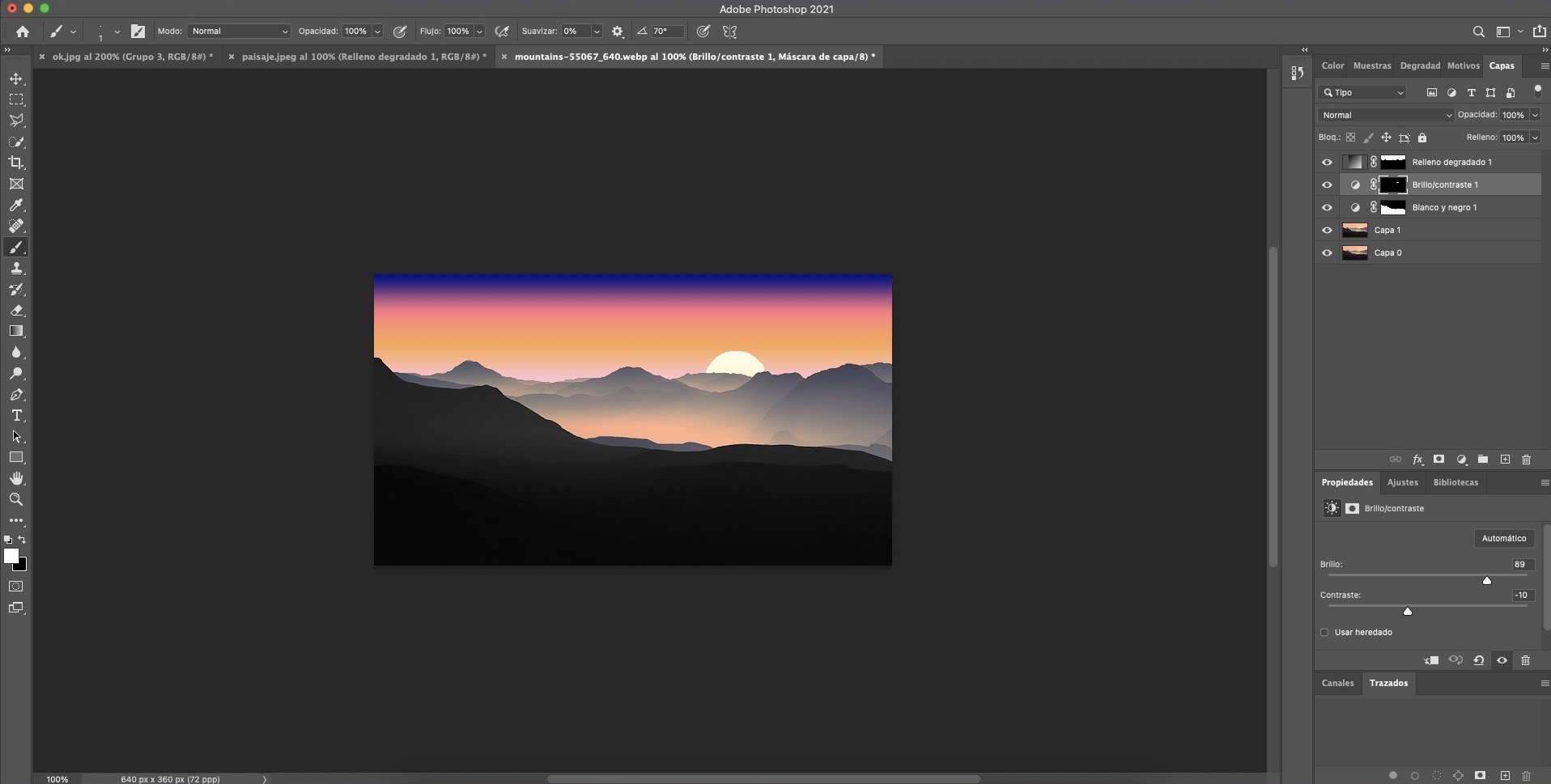1551x784 pixels.
Task: Toggle adjustment visibility eye in Propiedades
Action: point(1502,660)
